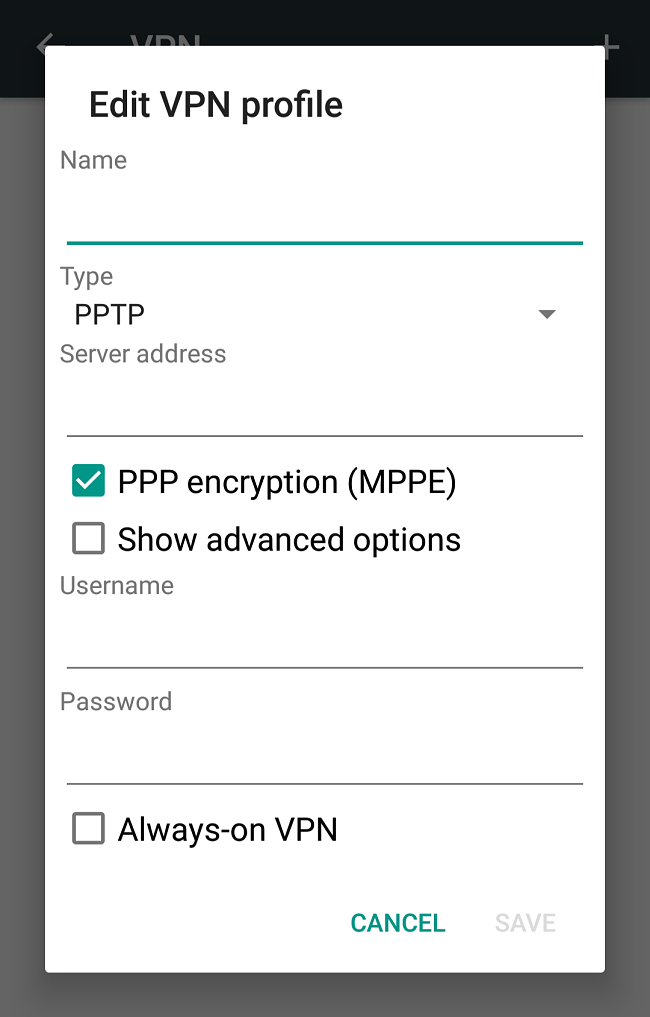Turn on Always-on VPN
650x1017 pixels.
pyautogui.click(x=88, y=828)
